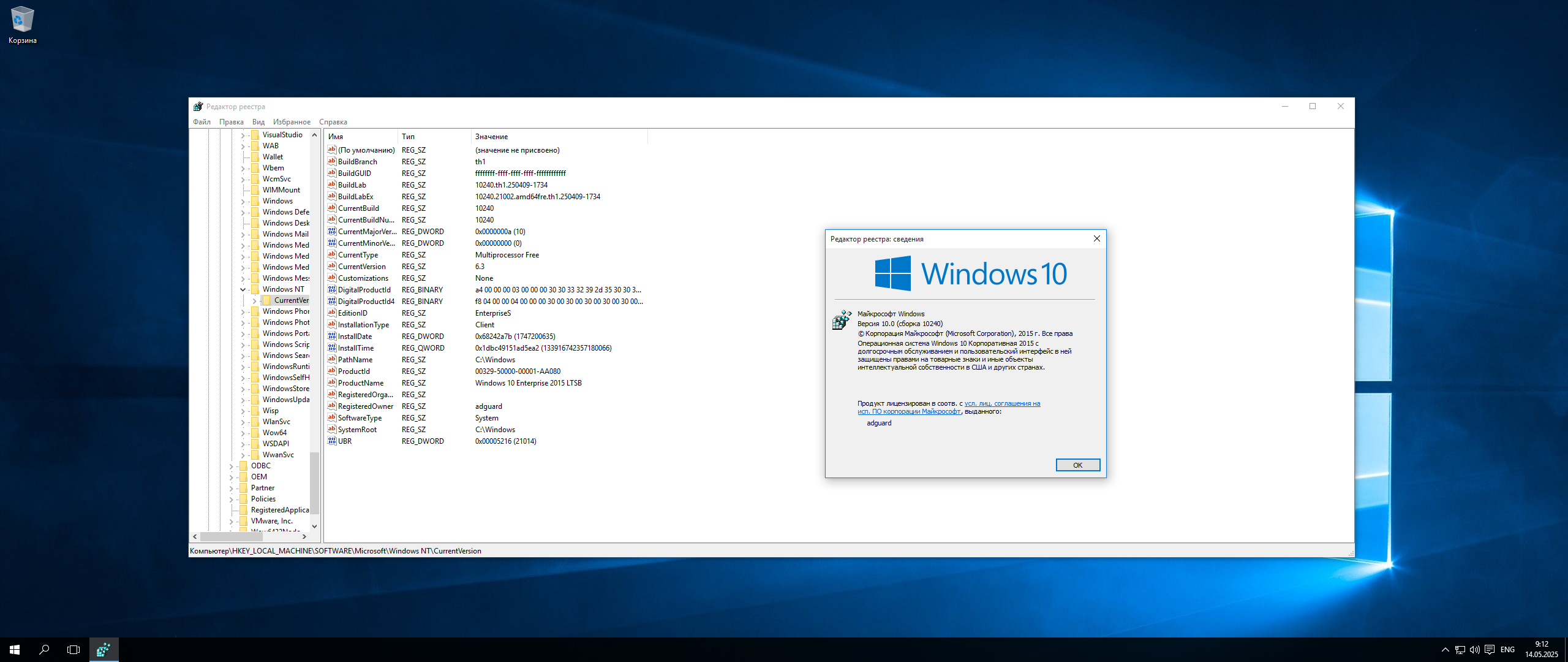Expand the CurrentVersion tree node

tap(255, 300)
